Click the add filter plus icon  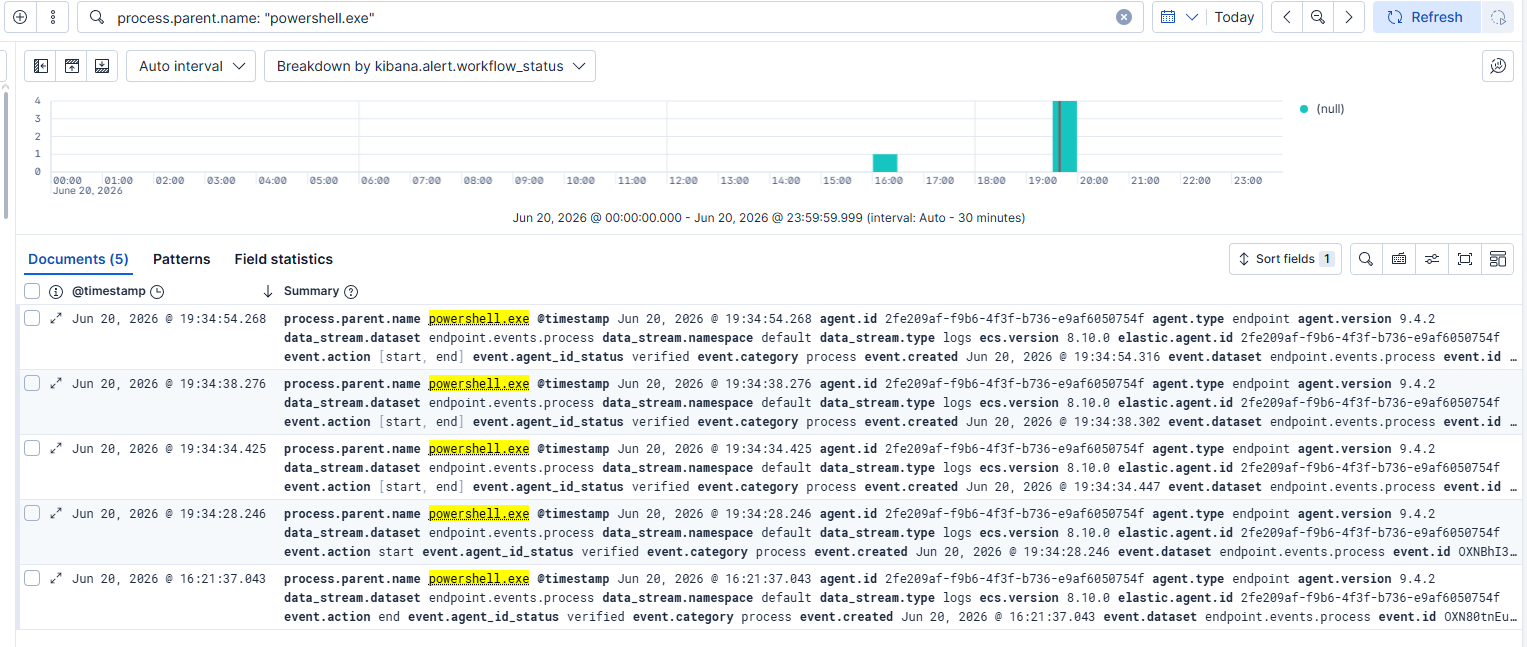tap(20, 17)
